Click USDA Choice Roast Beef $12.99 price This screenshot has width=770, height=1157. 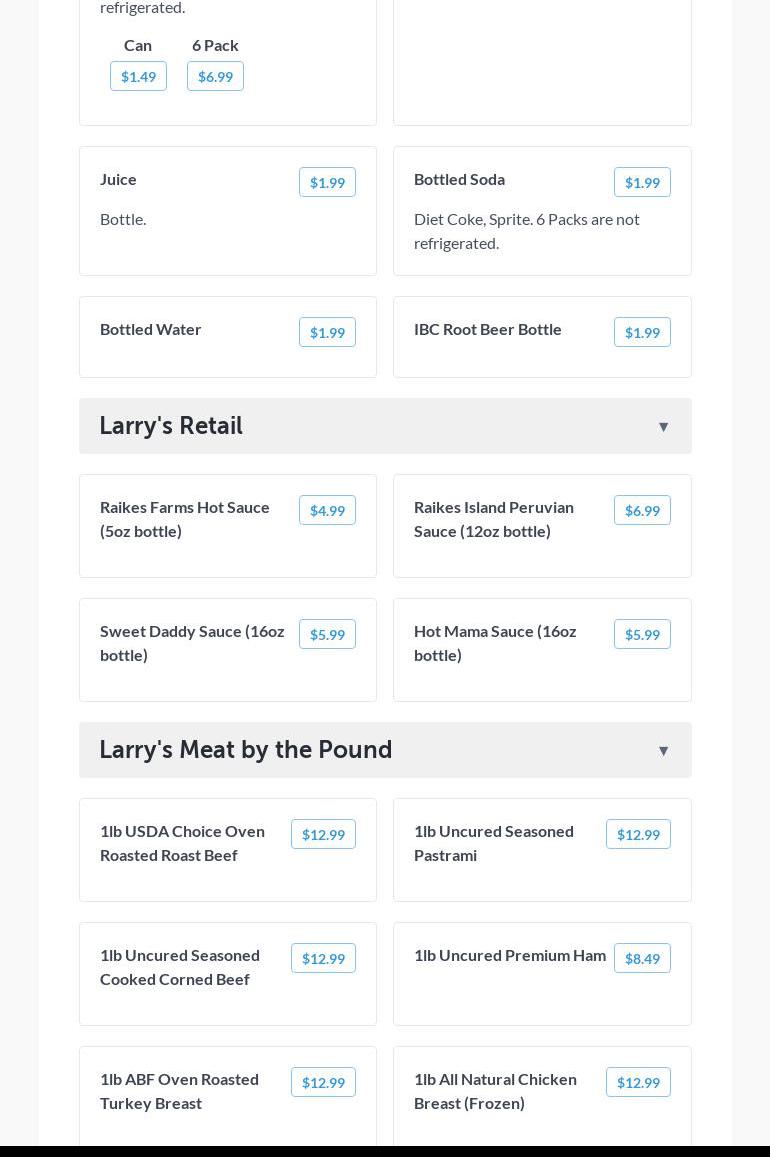tap(323, 835)
